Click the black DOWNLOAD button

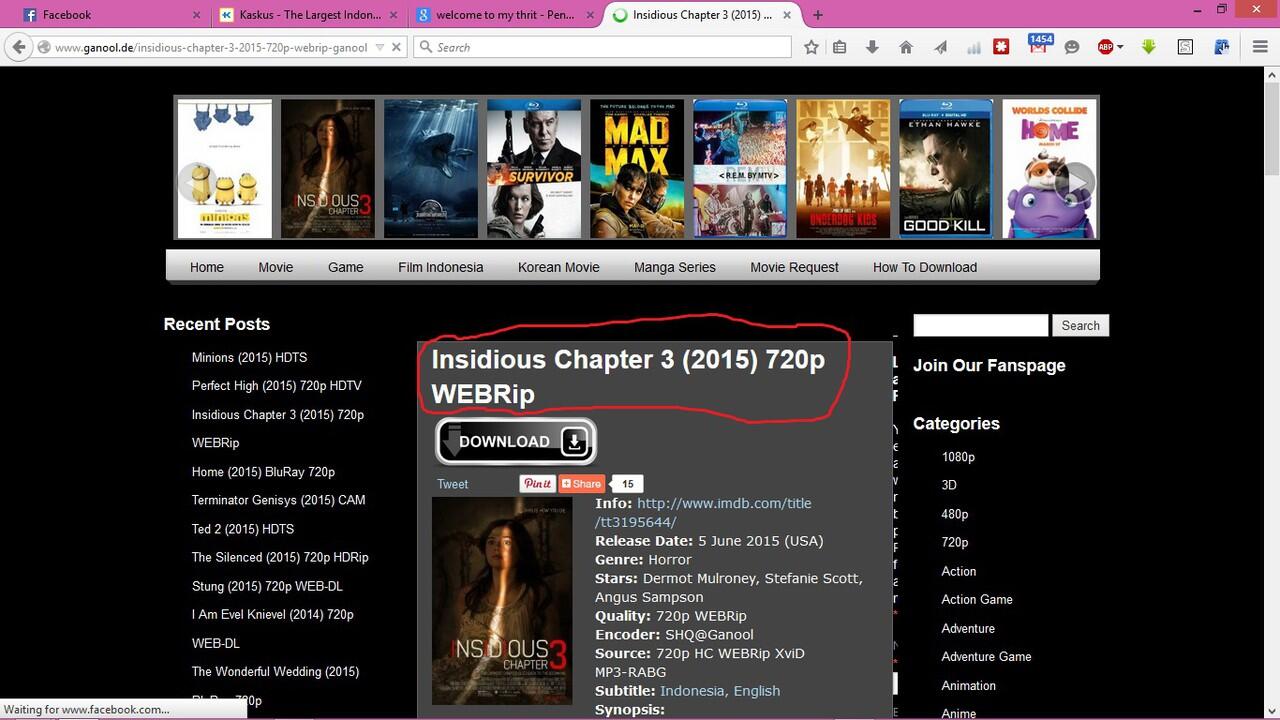click(x=516, y=442)
